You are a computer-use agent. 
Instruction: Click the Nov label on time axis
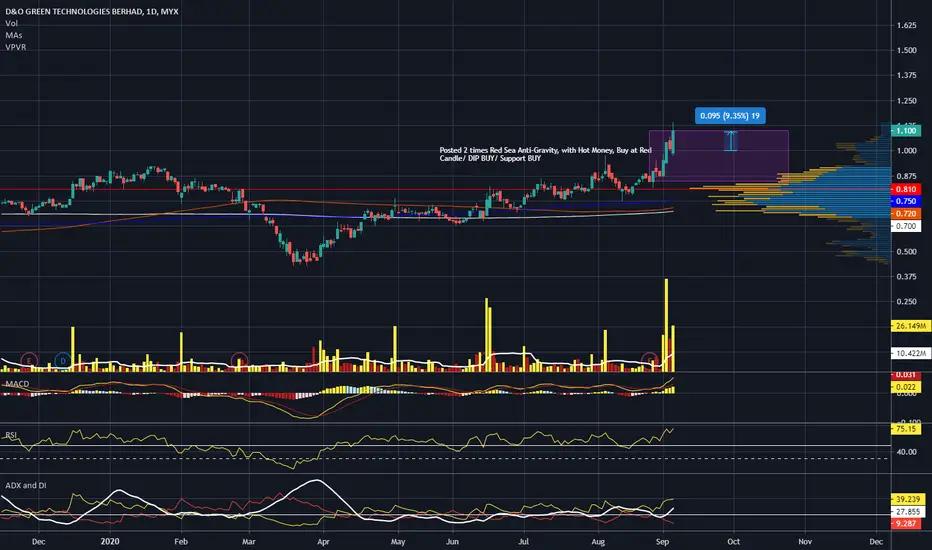pyautogui.click(x=805, y=542)
